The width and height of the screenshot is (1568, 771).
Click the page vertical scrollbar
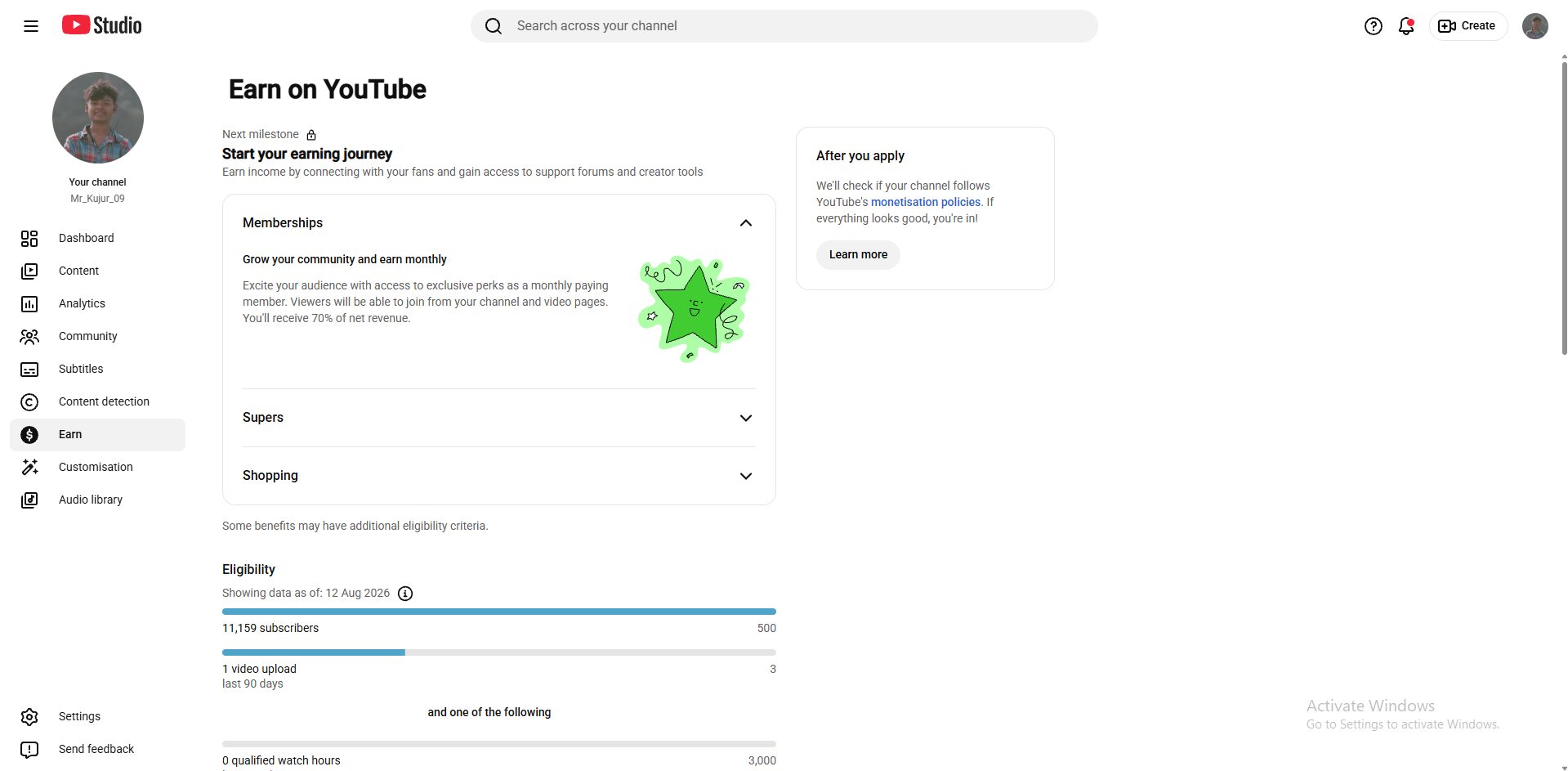click(x=1564, y=208)
